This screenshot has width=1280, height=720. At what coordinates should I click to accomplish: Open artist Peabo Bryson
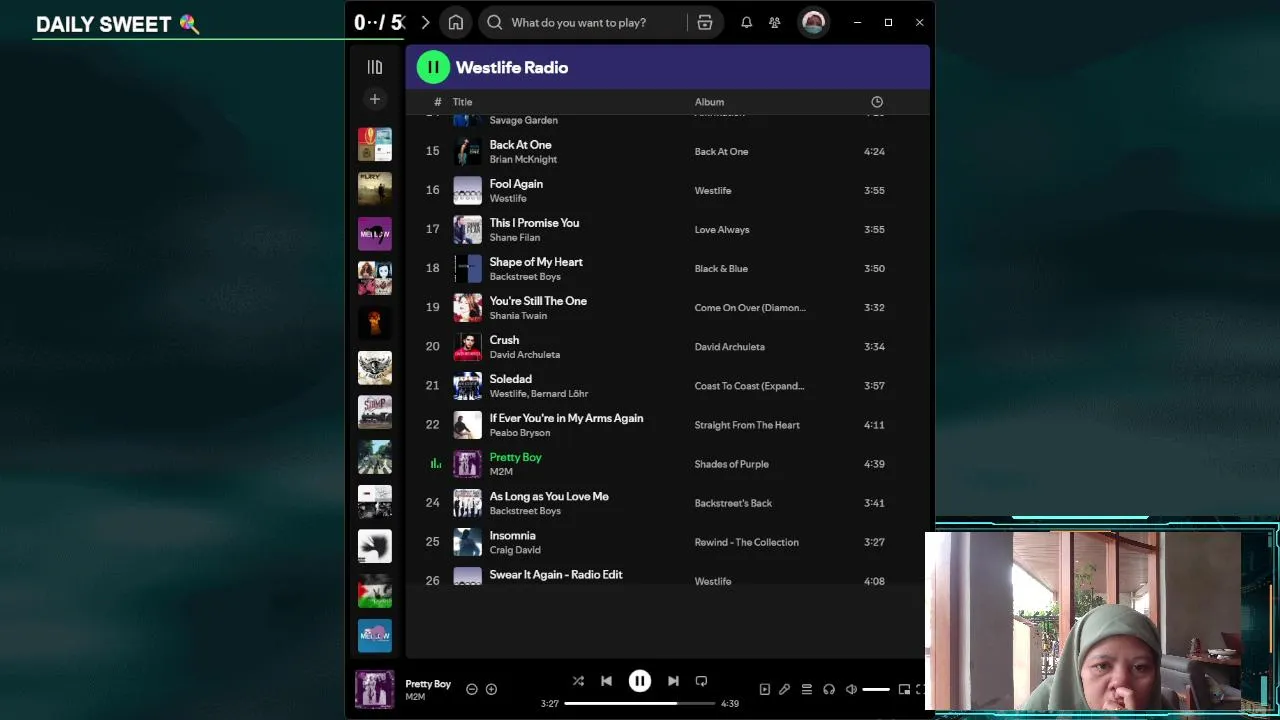[519, 432]
